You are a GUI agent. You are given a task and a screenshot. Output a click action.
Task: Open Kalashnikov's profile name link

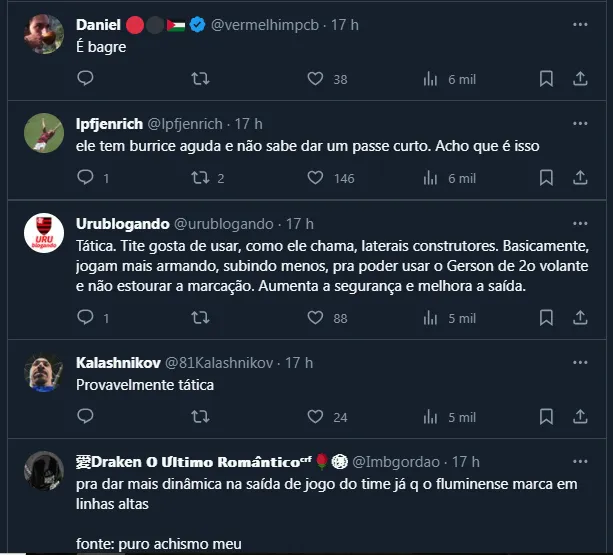pos(116,362)
